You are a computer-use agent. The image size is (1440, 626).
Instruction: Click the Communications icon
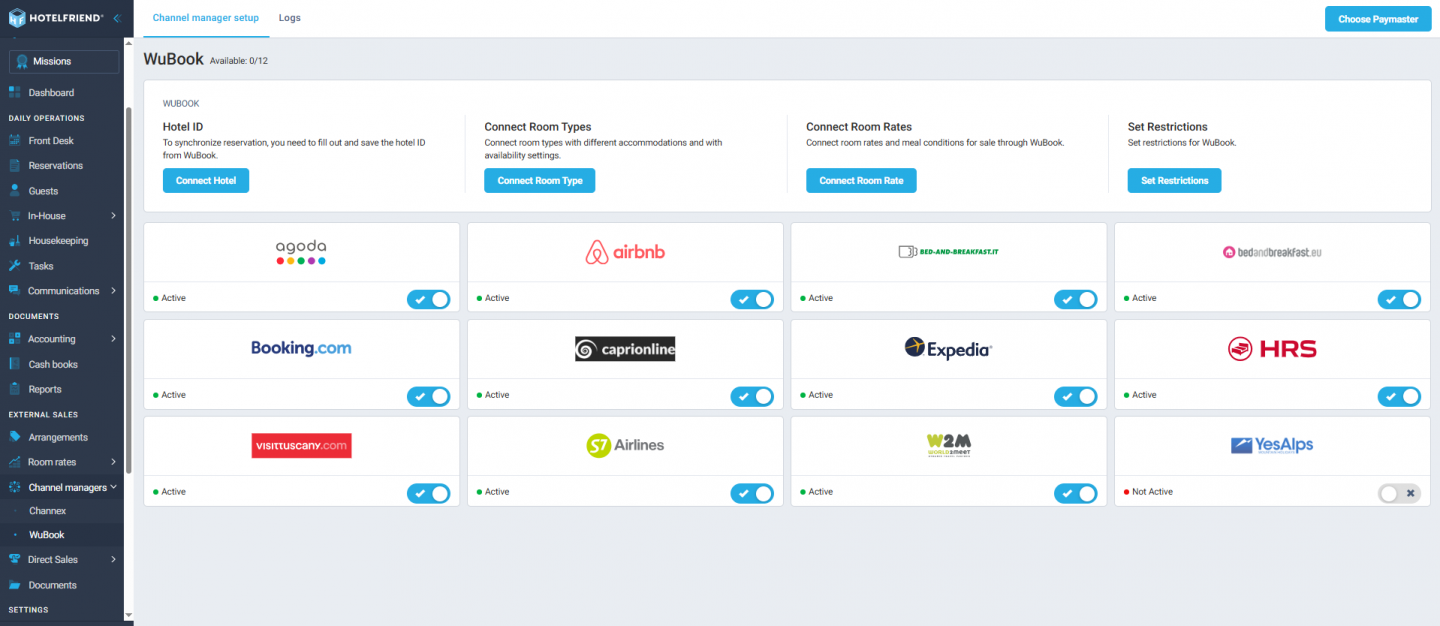click(x=15, y=290)
